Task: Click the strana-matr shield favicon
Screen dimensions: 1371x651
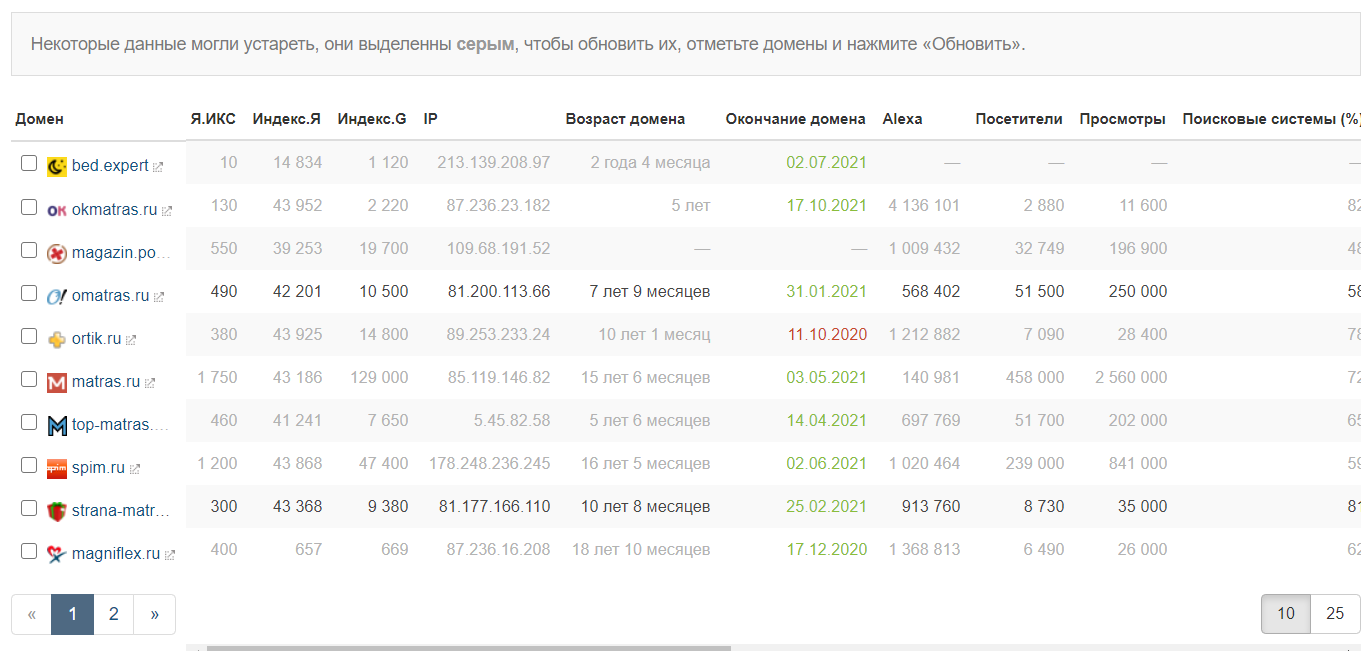Action: pyautogui.click(x=57, y=511)
